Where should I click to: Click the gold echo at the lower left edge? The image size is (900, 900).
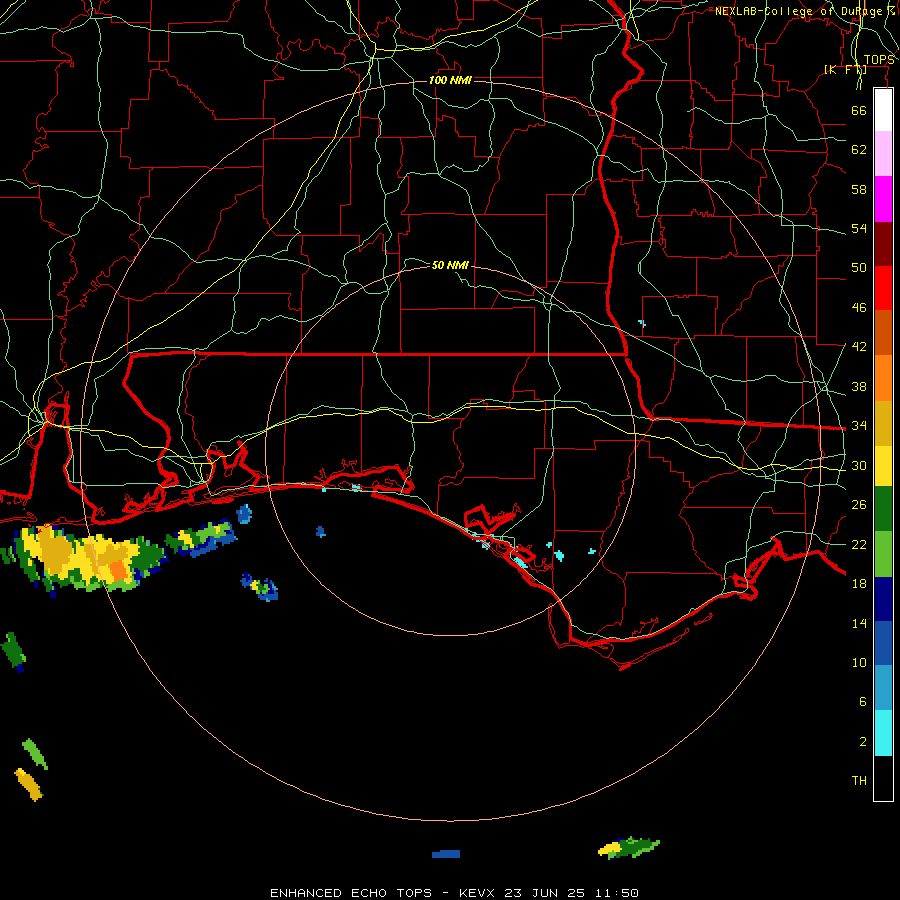[x=28, y=784]
